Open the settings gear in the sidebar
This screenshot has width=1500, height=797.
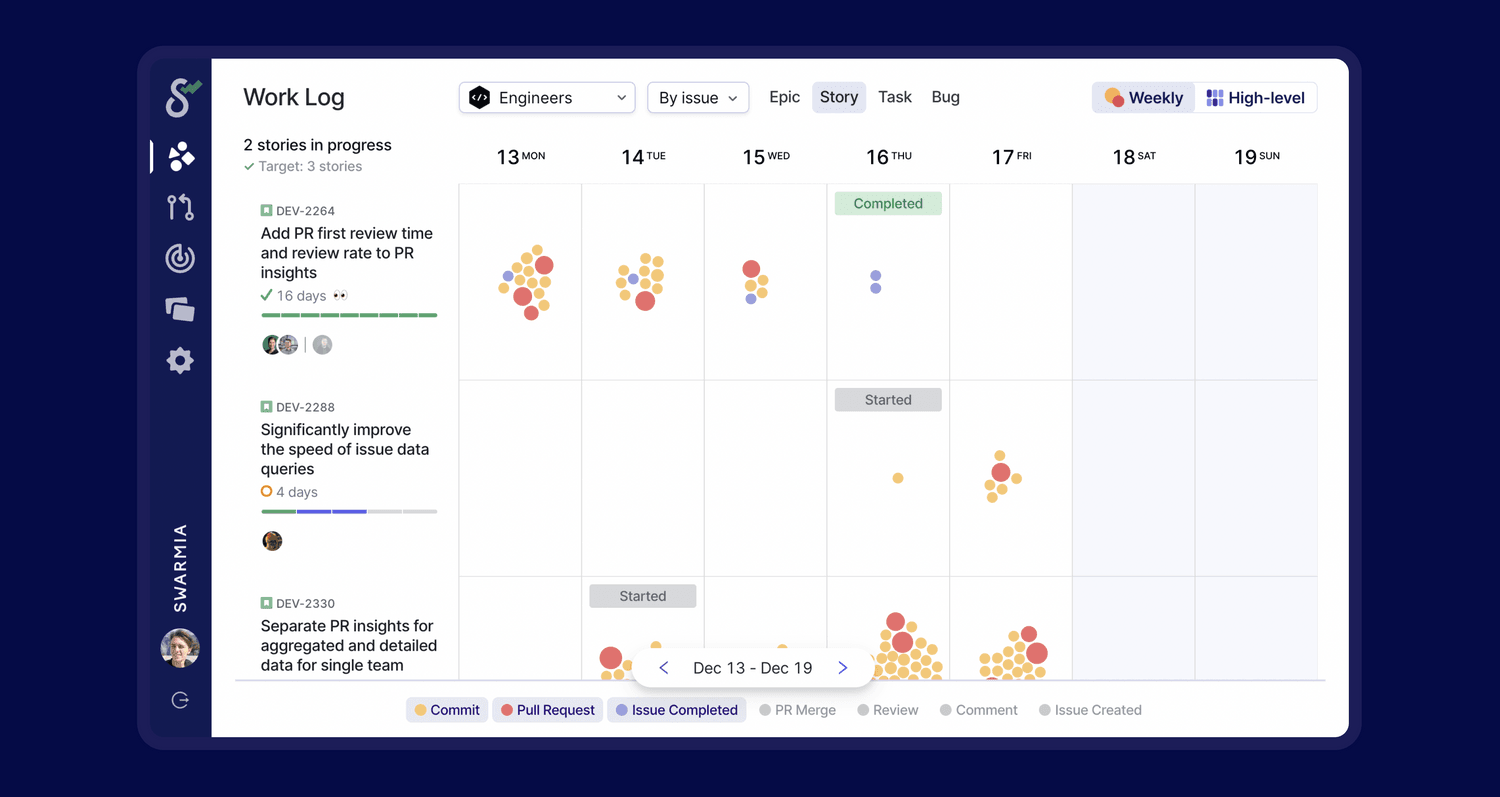(x=180, y=360)
